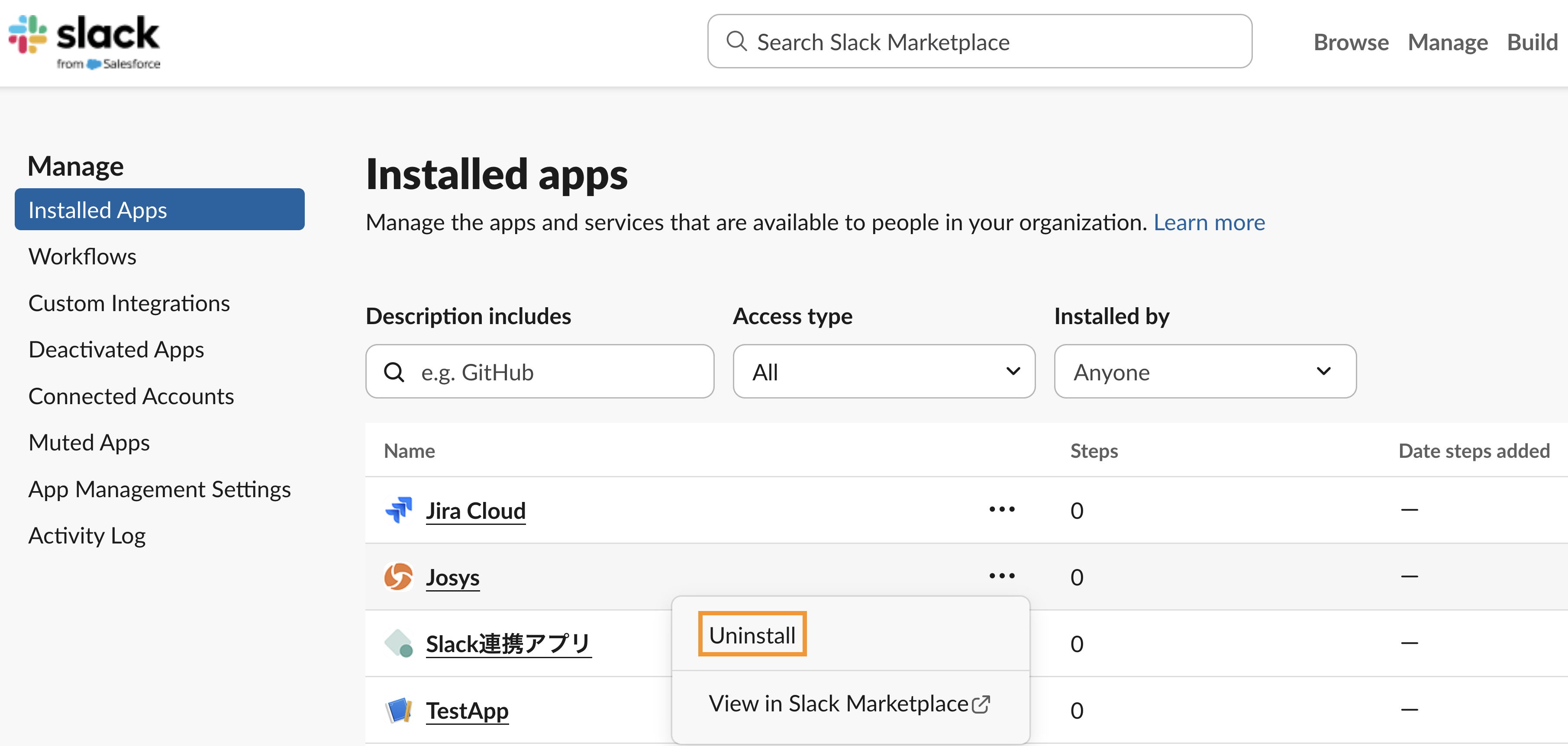
Task: Expand the Access type dropdown
Action: pyautogui.click(x=883, y=372)
